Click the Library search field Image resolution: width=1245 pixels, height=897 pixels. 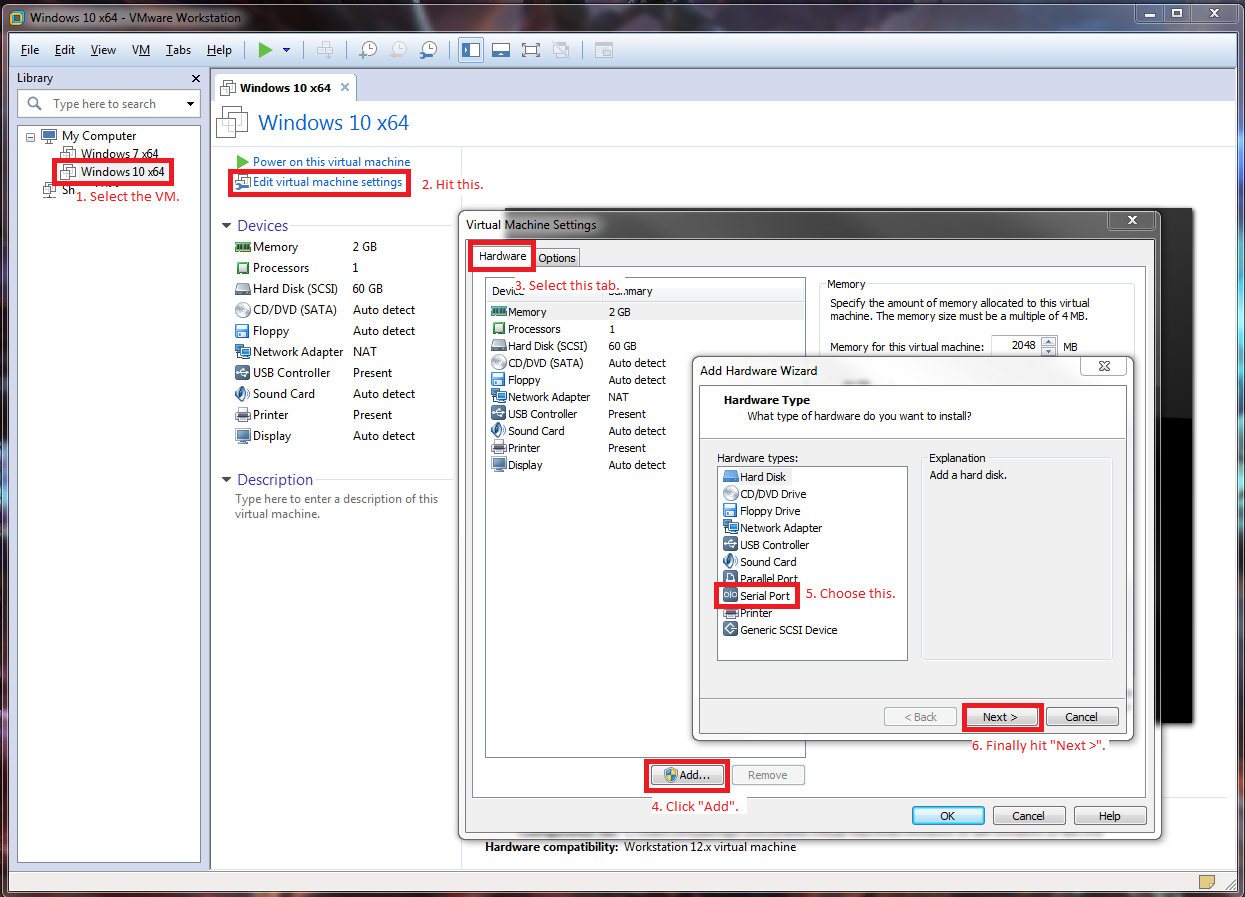pos(109,104)
